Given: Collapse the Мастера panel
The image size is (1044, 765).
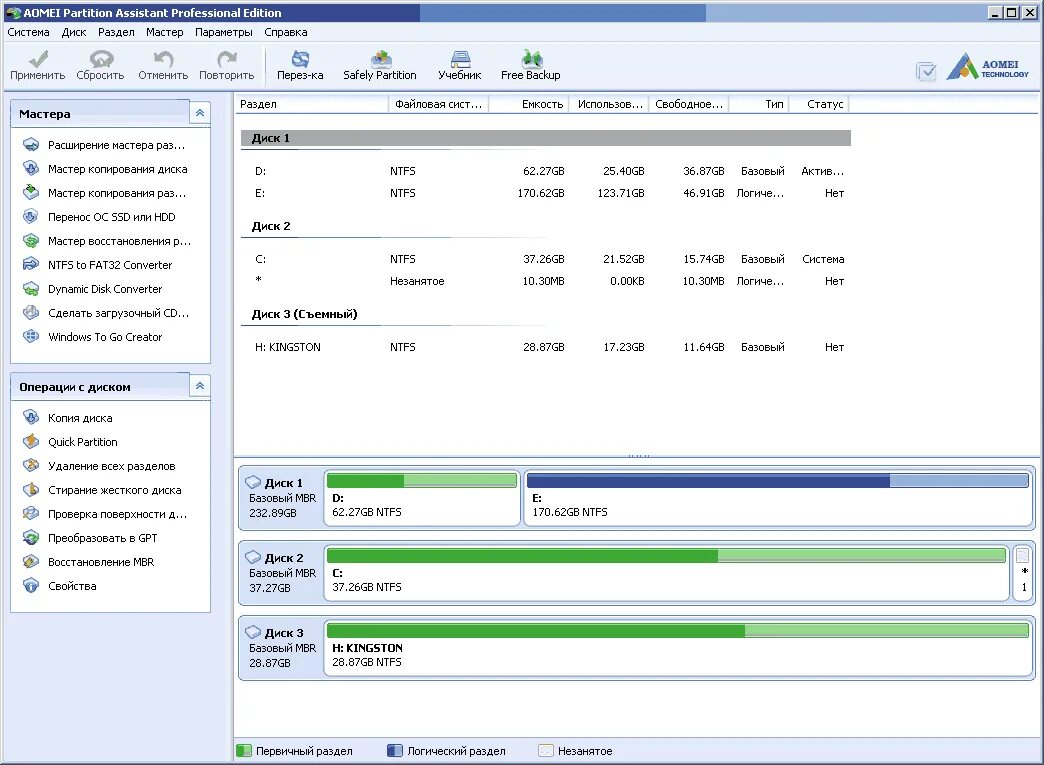Looking at the screenshot, I should click(200, 113).
